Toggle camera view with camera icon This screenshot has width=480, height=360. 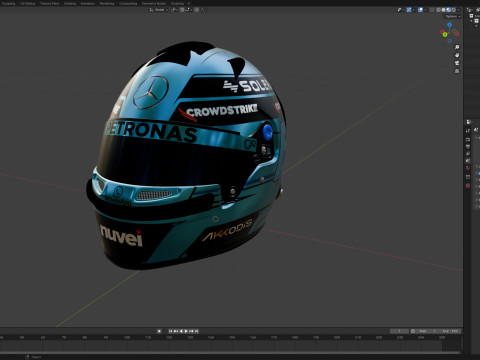point(457,63)
